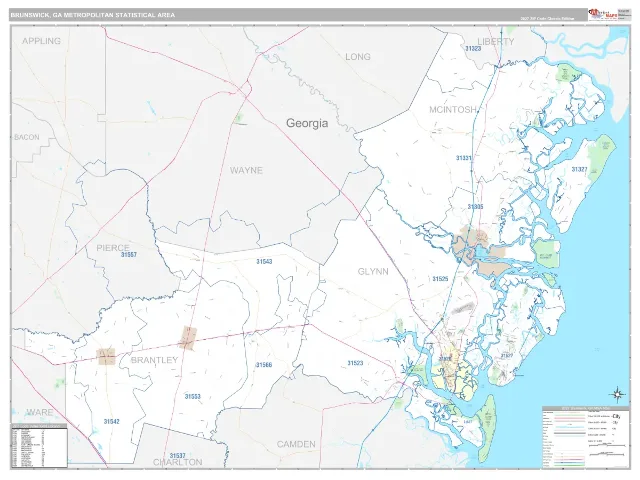Select the MCINTOSH county label
This screenshot has height=480, width=640.
point(453,109)
